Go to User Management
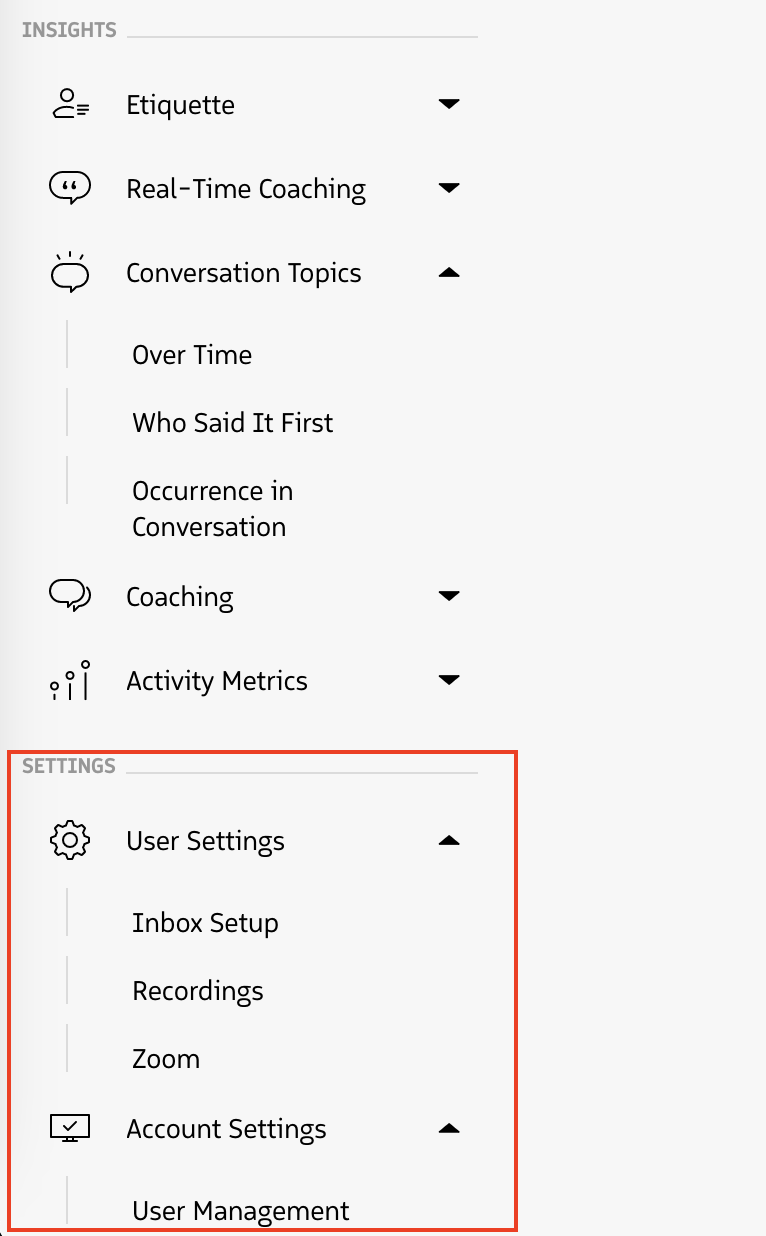Viewport: 766px width, 1236px height. tap(240, 1210)
